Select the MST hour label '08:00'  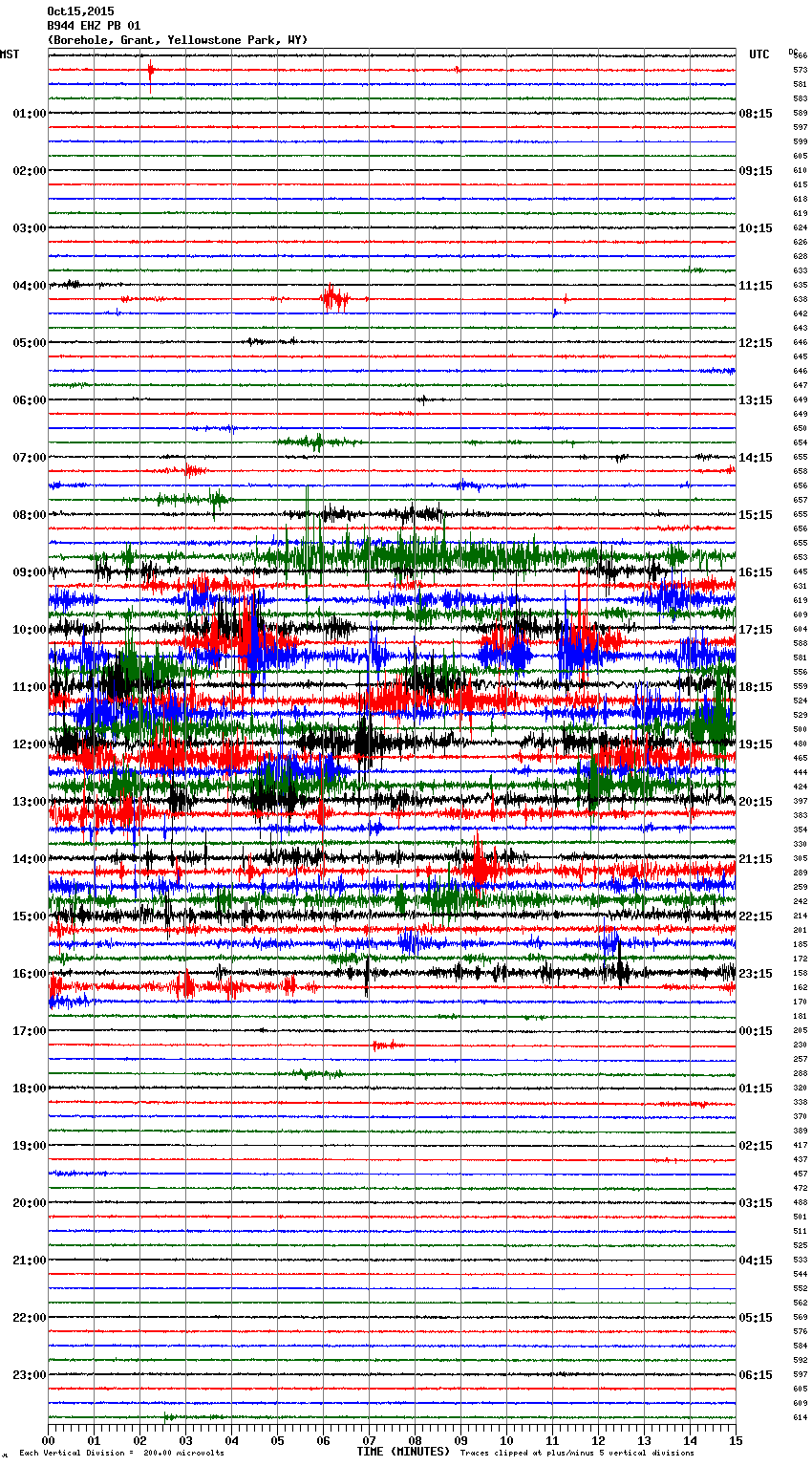30,515
